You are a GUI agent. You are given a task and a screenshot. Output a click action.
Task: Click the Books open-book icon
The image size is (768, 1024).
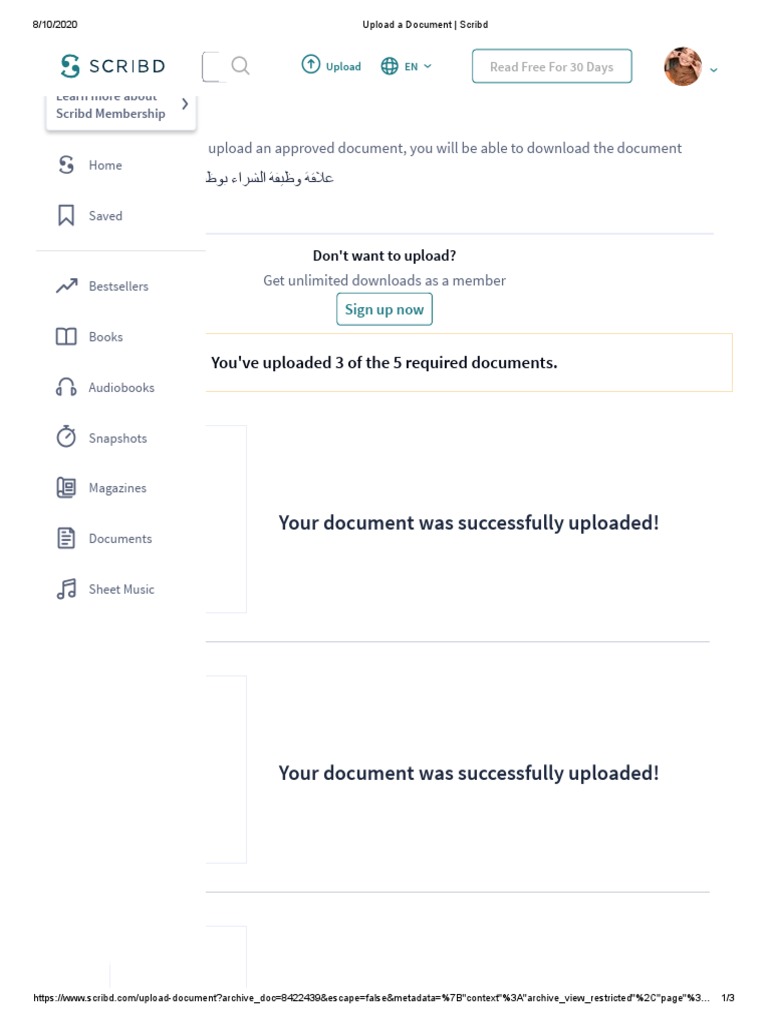coord(66,336)
